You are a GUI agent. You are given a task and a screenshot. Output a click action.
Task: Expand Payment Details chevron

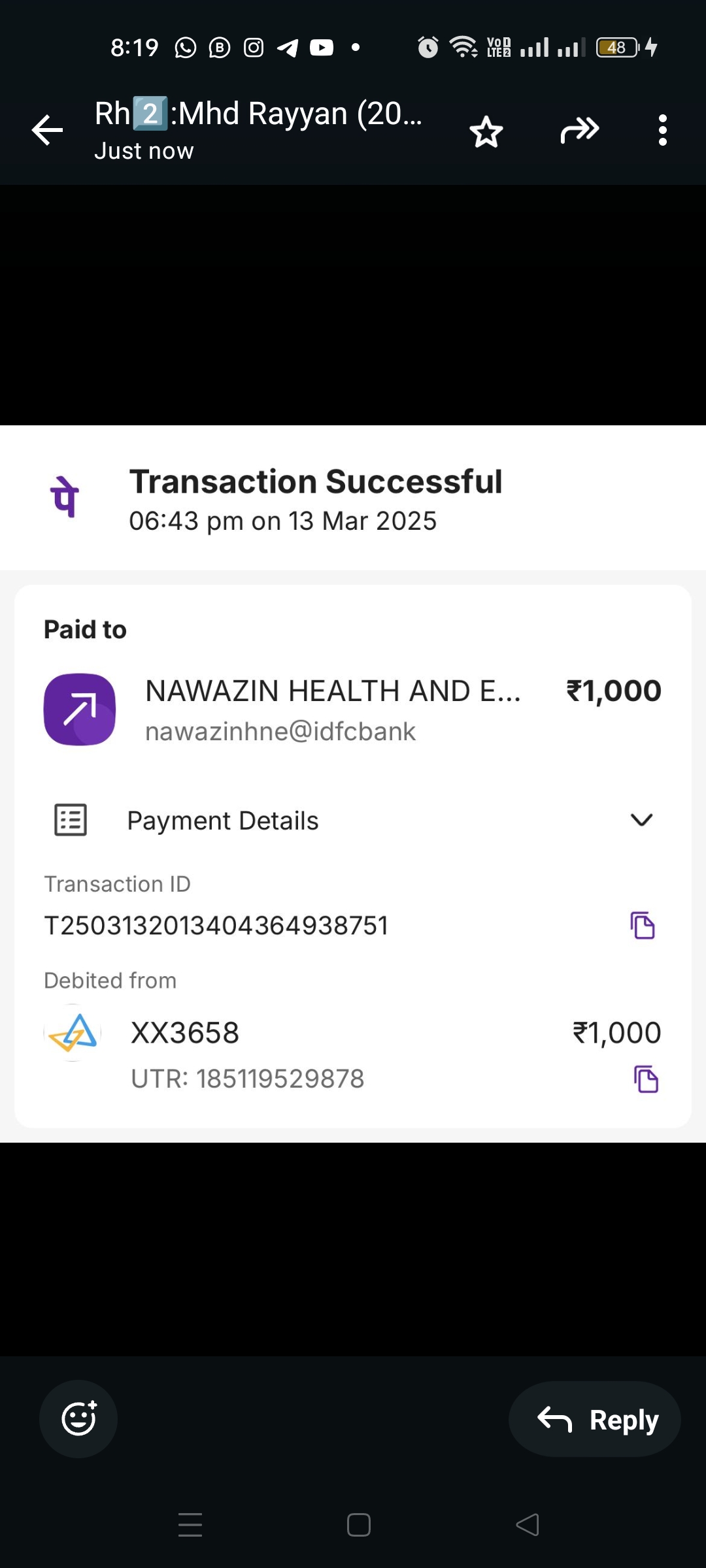pyautogui.click(x=641, y=820)
